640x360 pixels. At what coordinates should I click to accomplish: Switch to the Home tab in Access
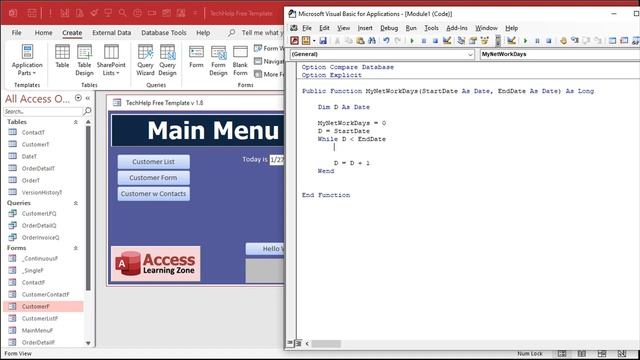click(43, 33)
